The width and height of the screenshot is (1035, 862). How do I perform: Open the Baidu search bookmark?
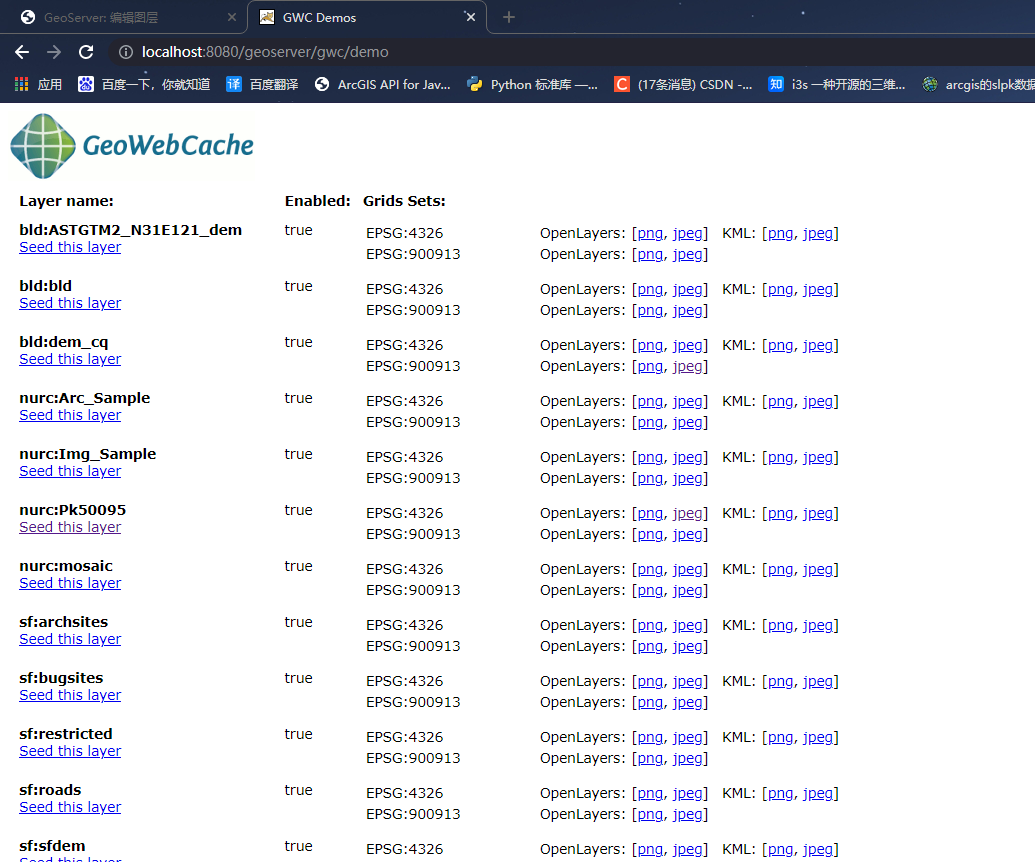[144, 84]
